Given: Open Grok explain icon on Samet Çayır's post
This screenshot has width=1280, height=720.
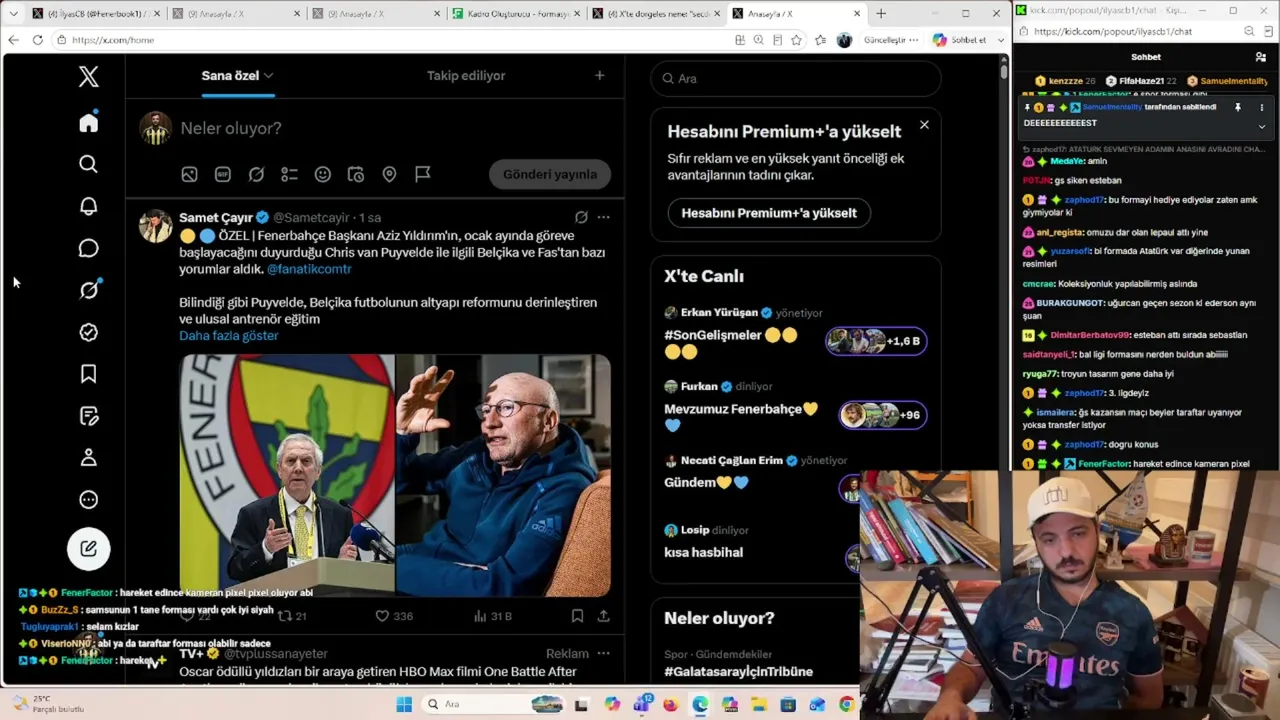Looking at the screenshot, I should click(581, 217).
